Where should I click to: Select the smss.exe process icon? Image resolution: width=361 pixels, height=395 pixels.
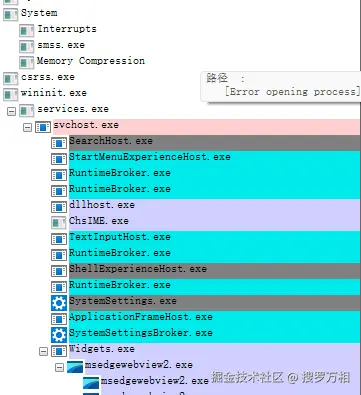click(x=26, y=46)
